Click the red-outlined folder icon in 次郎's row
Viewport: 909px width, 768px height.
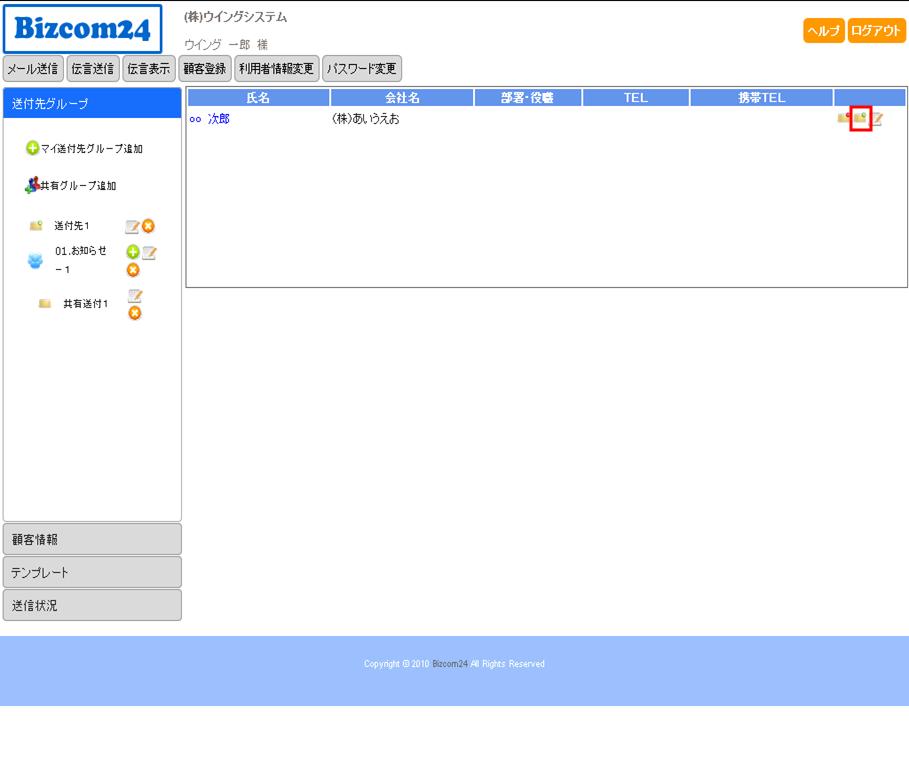[x=860, y=119]
